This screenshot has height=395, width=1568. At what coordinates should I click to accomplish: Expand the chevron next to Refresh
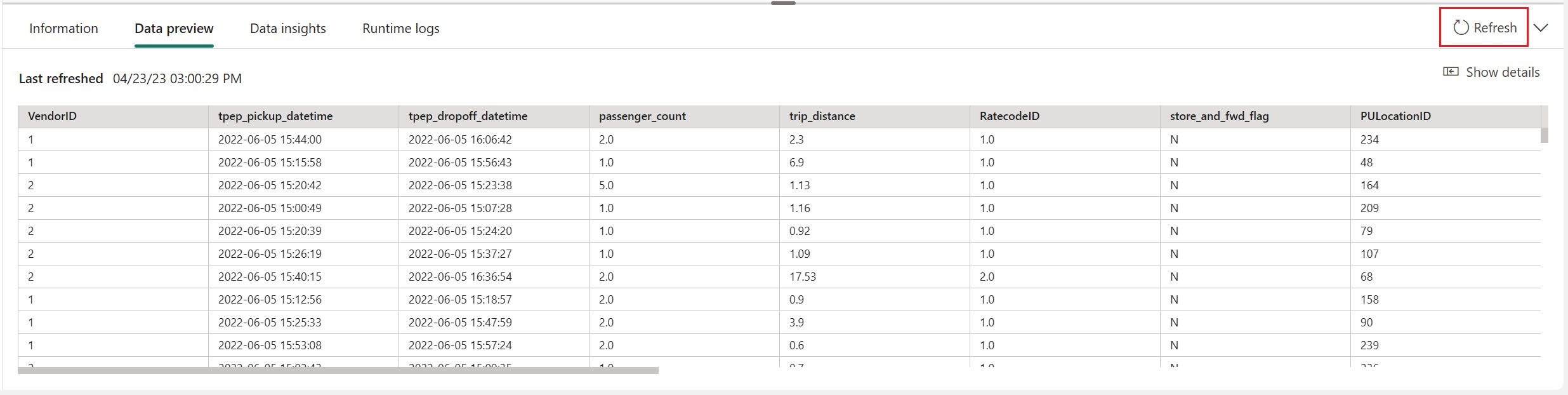[1541, 28]
